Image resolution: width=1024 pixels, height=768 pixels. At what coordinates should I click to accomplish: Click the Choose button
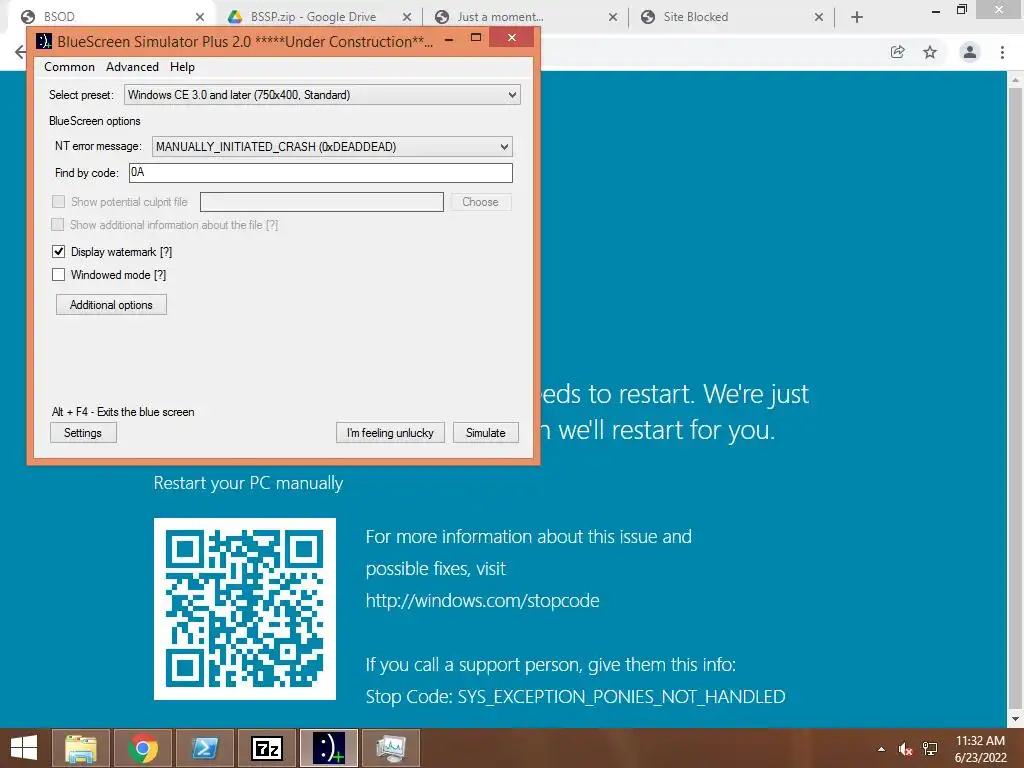point(481,202)
